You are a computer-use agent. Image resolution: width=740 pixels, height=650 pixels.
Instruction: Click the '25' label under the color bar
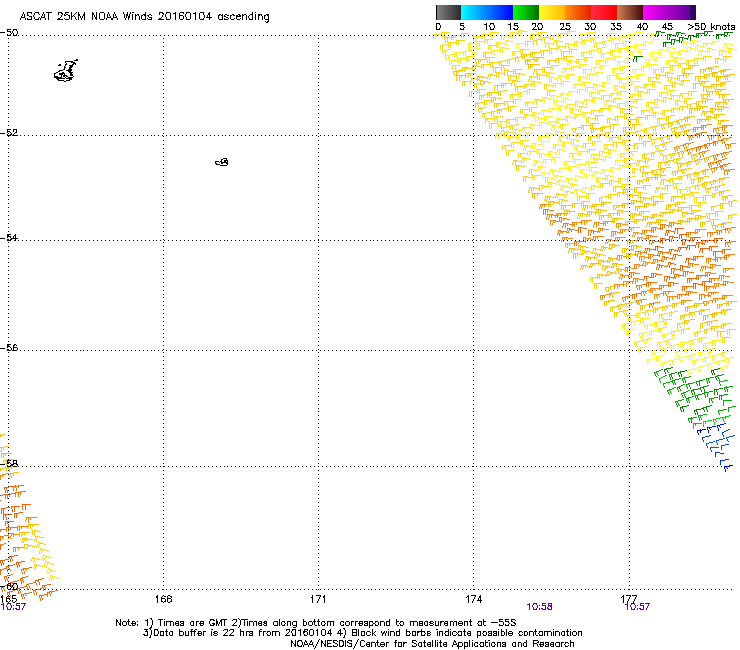565,27
